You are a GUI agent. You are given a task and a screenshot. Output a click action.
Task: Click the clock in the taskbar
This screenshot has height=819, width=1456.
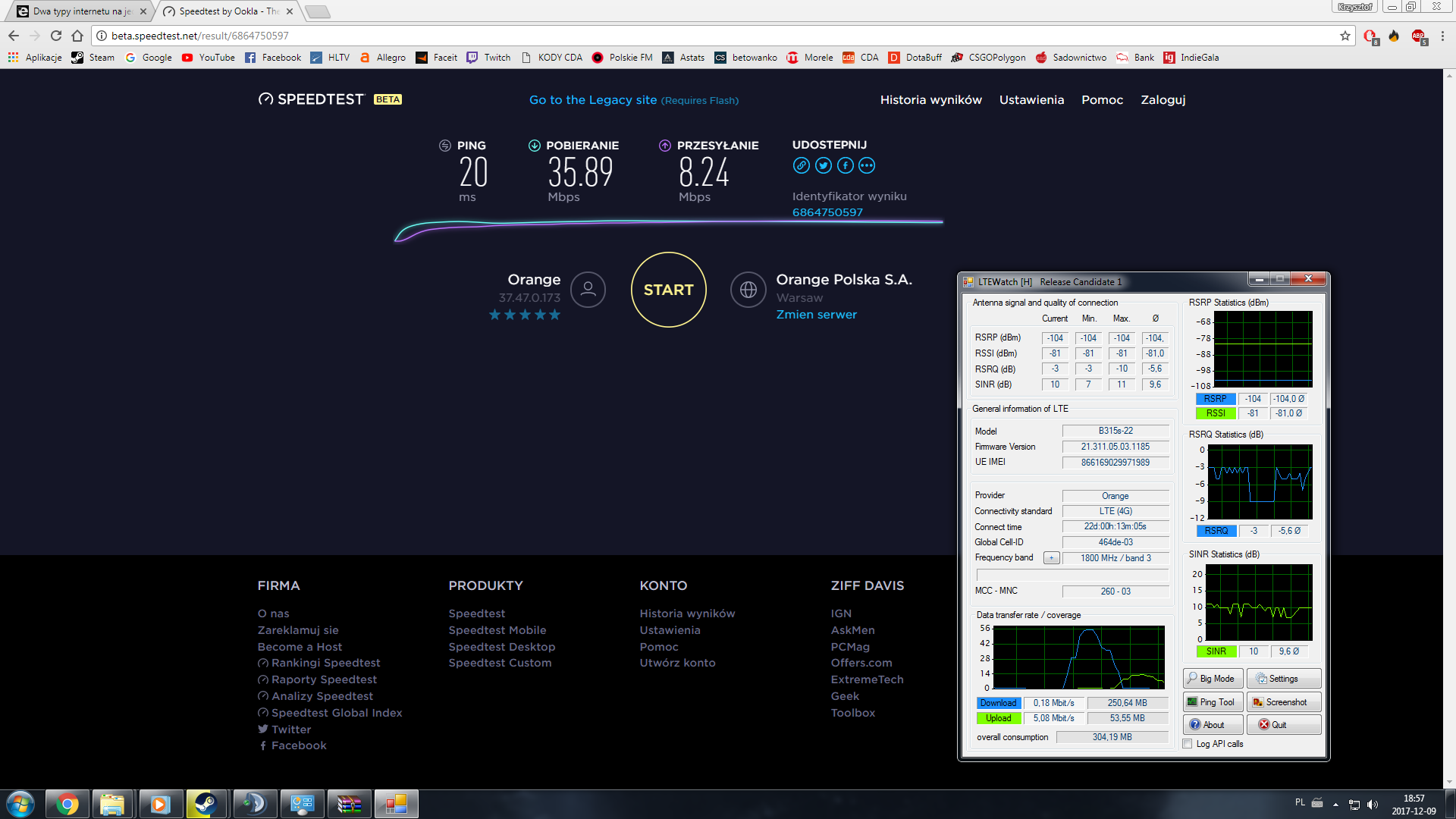coord(1414,805)
